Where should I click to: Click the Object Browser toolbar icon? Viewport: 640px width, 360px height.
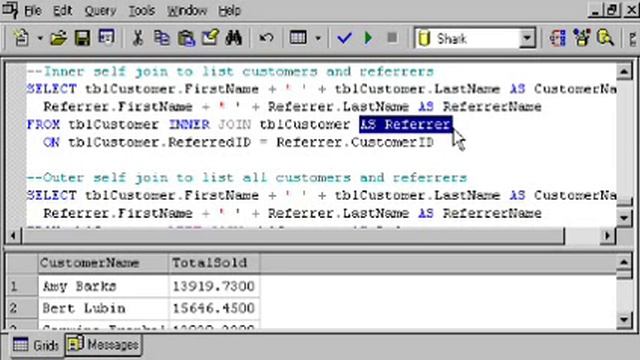pos(582,38)
